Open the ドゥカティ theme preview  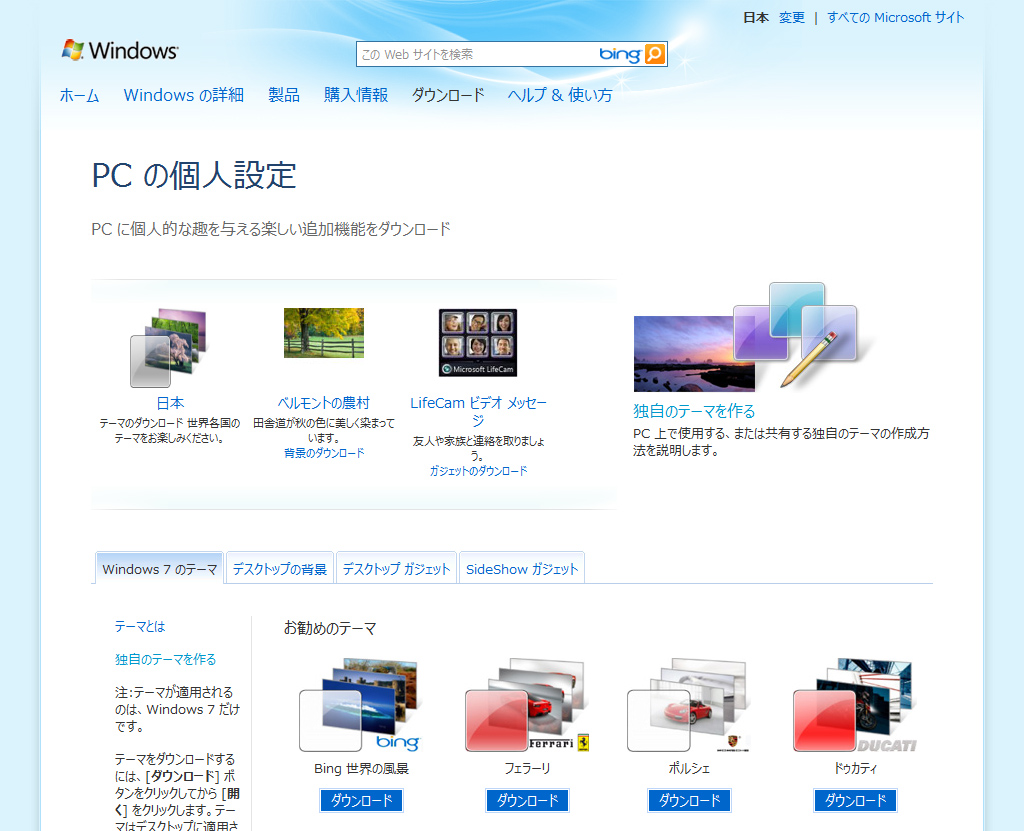[855, 705]
